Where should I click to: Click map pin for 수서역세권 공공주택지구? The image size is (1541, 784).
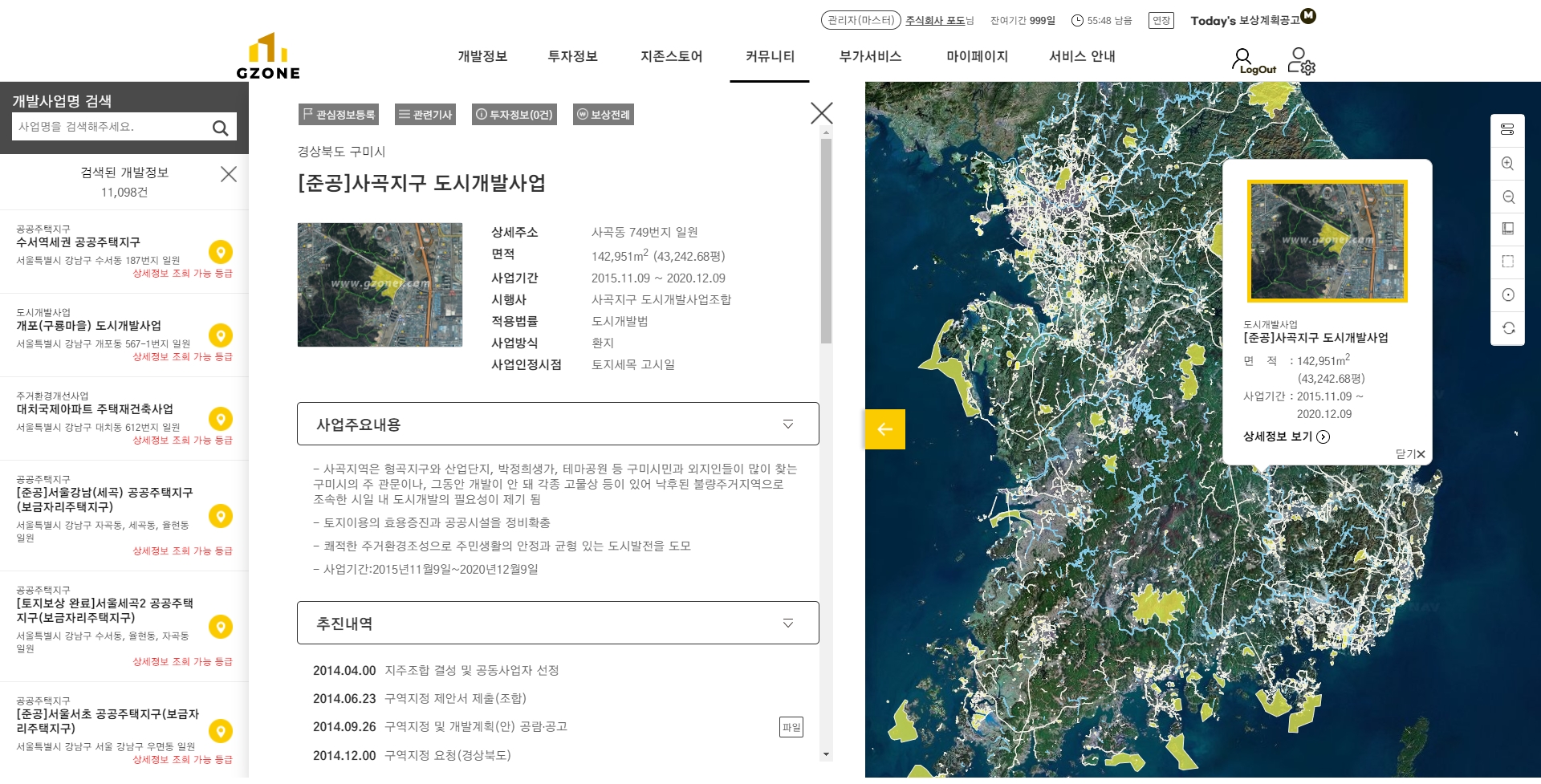pyautogui.click(x=221, y=252)
